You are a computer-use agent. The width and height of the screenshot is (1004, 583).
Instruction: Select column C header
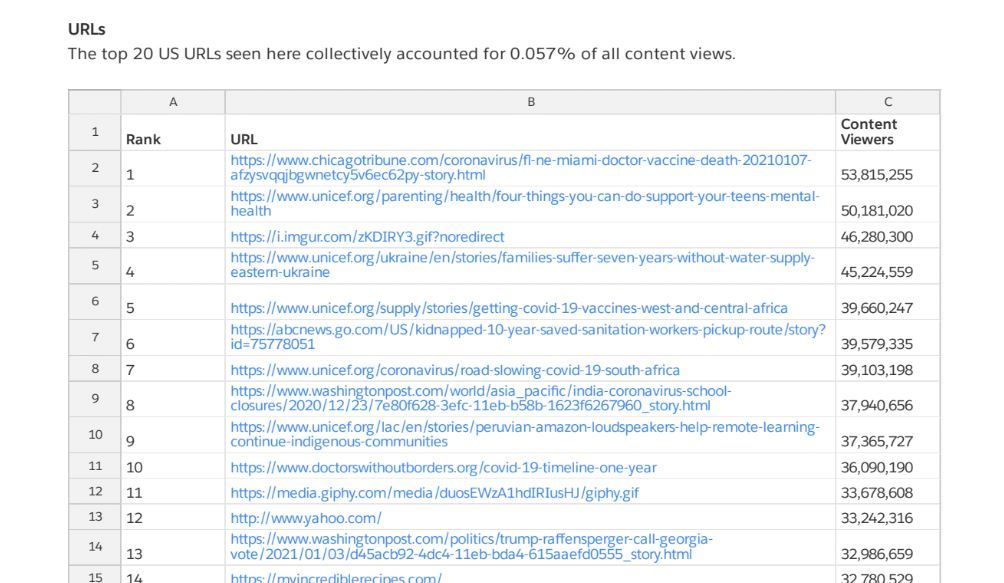pyautogui.click(x=887, y=102)
